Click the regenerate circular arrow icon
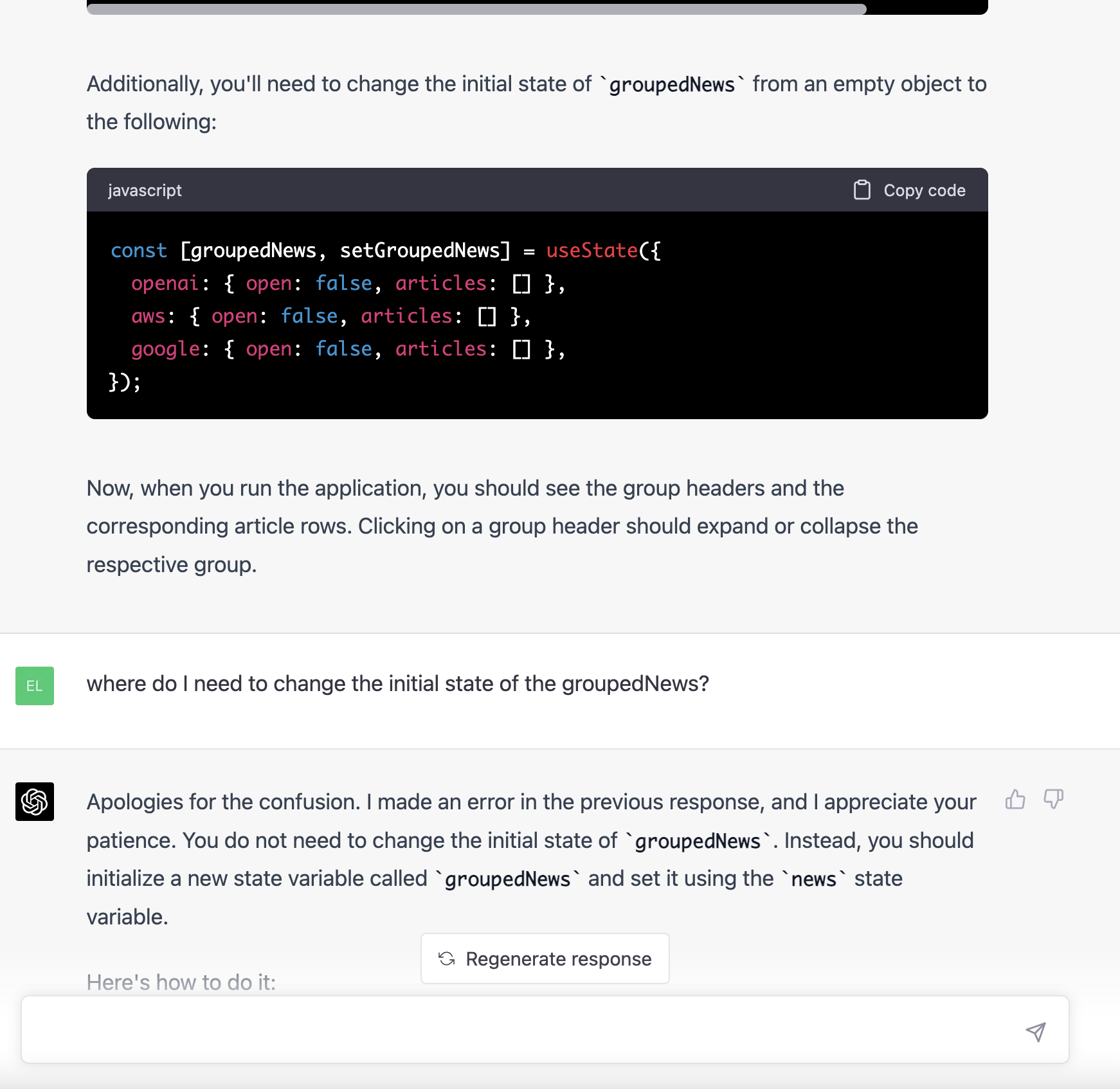Image resolution: width=1120 pixels, height=1089 pixels. coord(446,959)
